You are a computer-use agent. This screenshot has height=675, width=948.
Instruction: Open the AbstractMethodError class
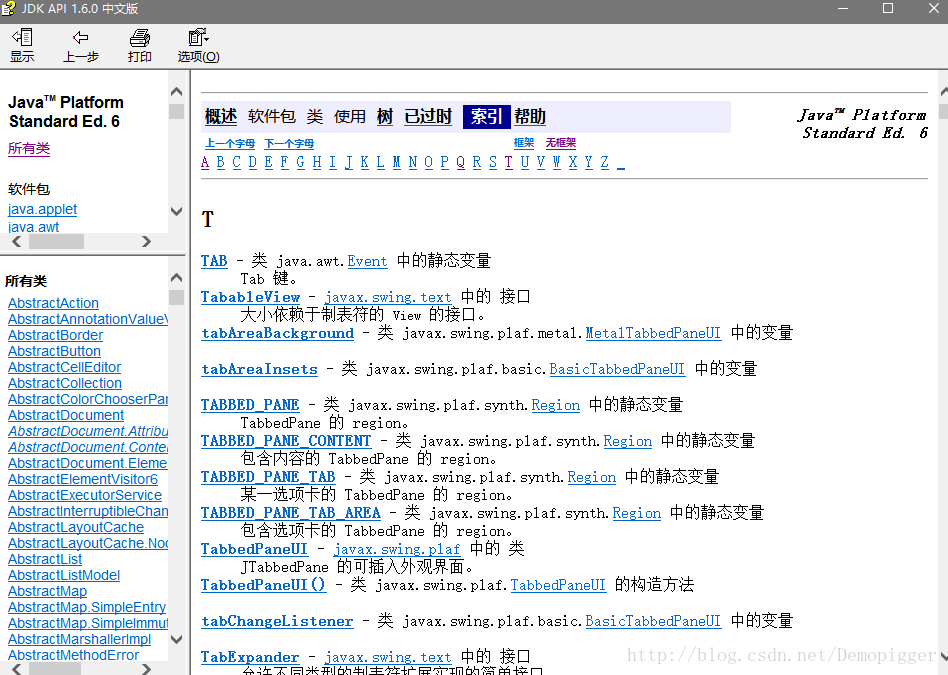[73, 655]
